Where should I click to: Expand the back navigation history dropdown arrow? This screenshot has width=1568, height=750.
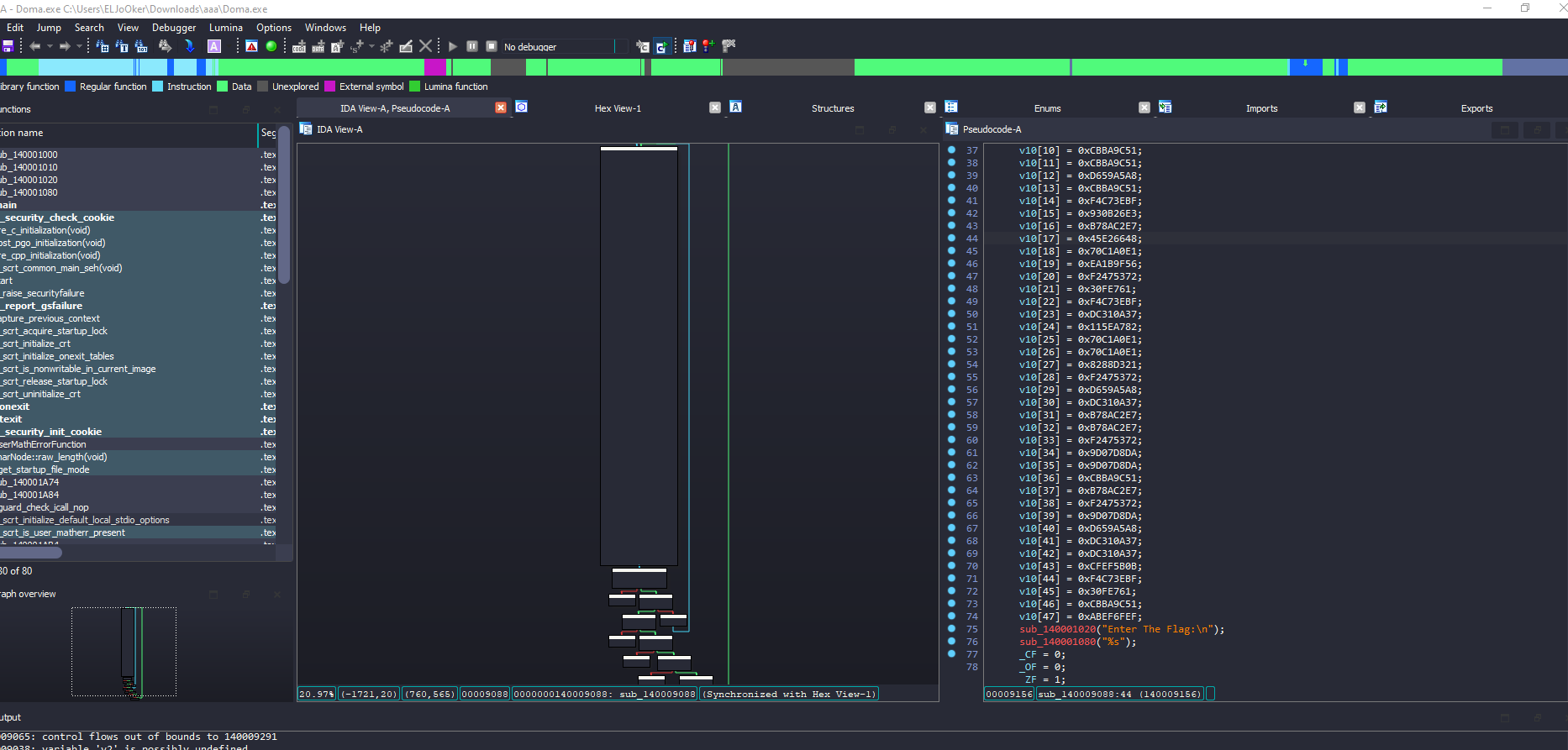(50, 46)
